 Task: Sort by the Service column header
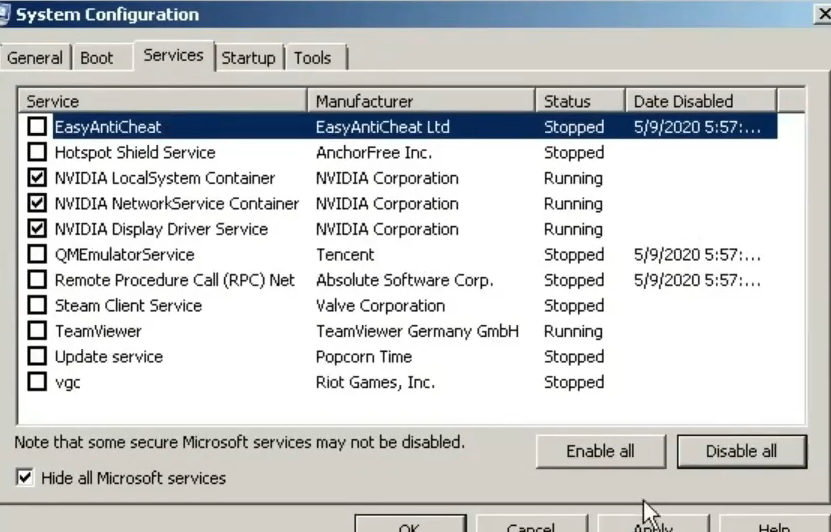point(163,101)
